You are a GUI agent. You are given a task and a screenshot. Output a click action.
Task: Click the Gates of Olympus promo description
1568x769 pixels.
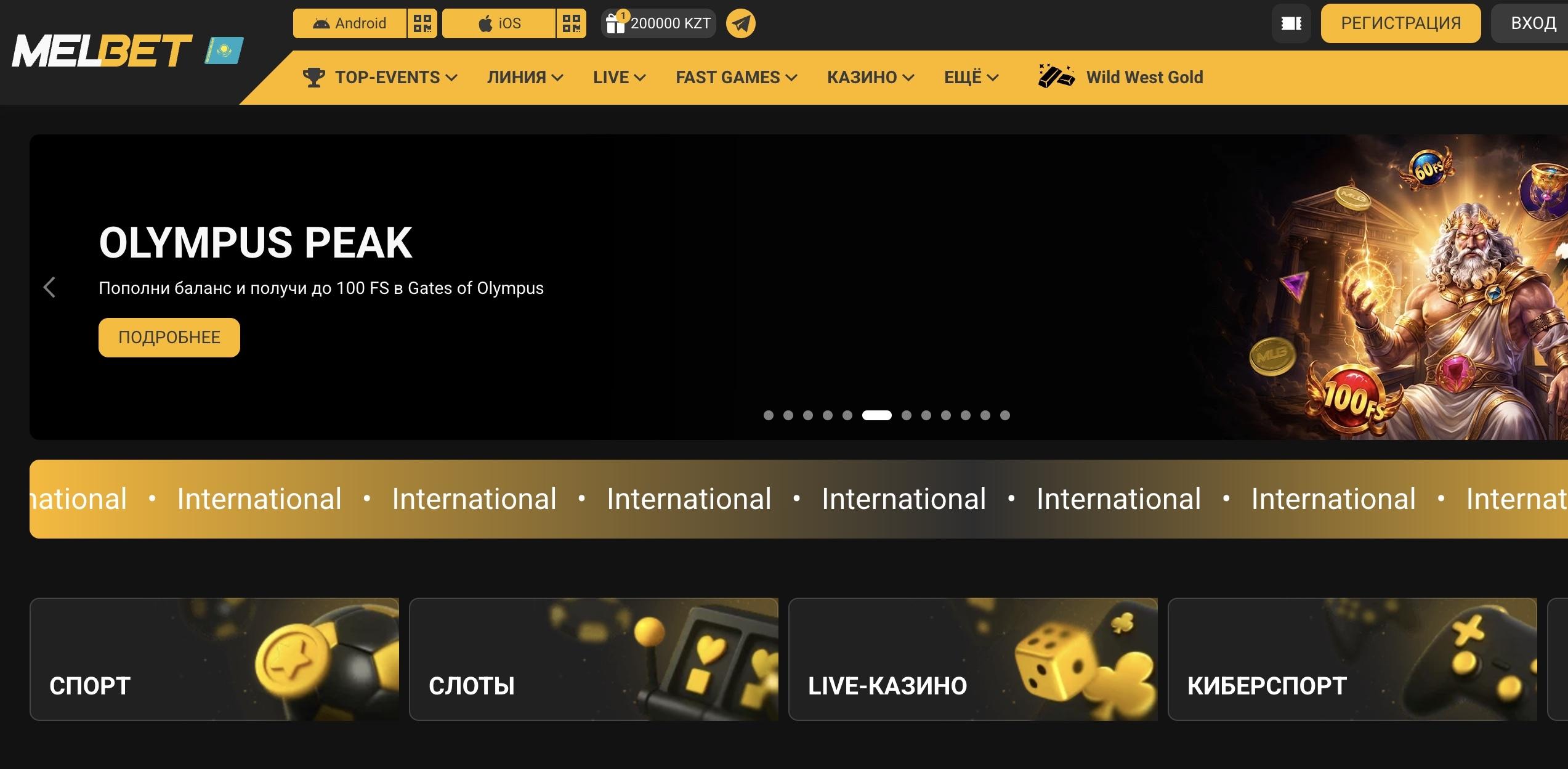point(321,288)
